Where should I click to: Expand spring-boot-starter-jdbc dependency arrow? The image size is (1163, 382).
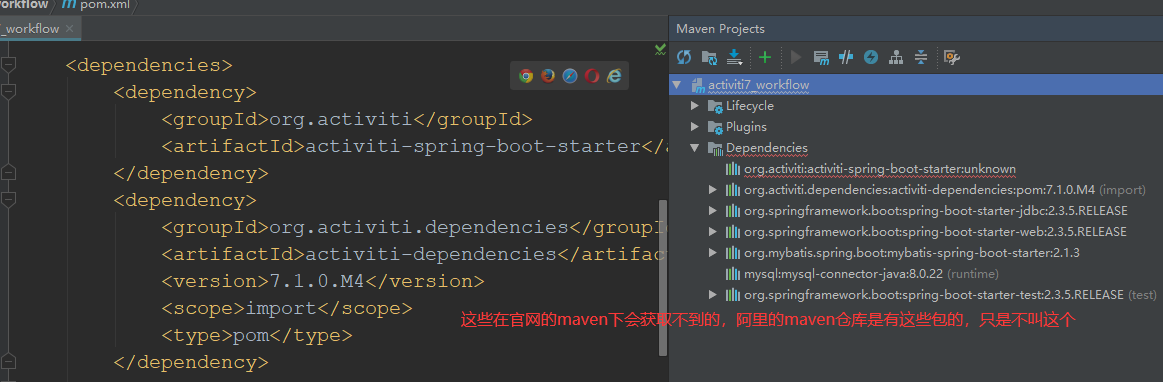coord(714,211)
